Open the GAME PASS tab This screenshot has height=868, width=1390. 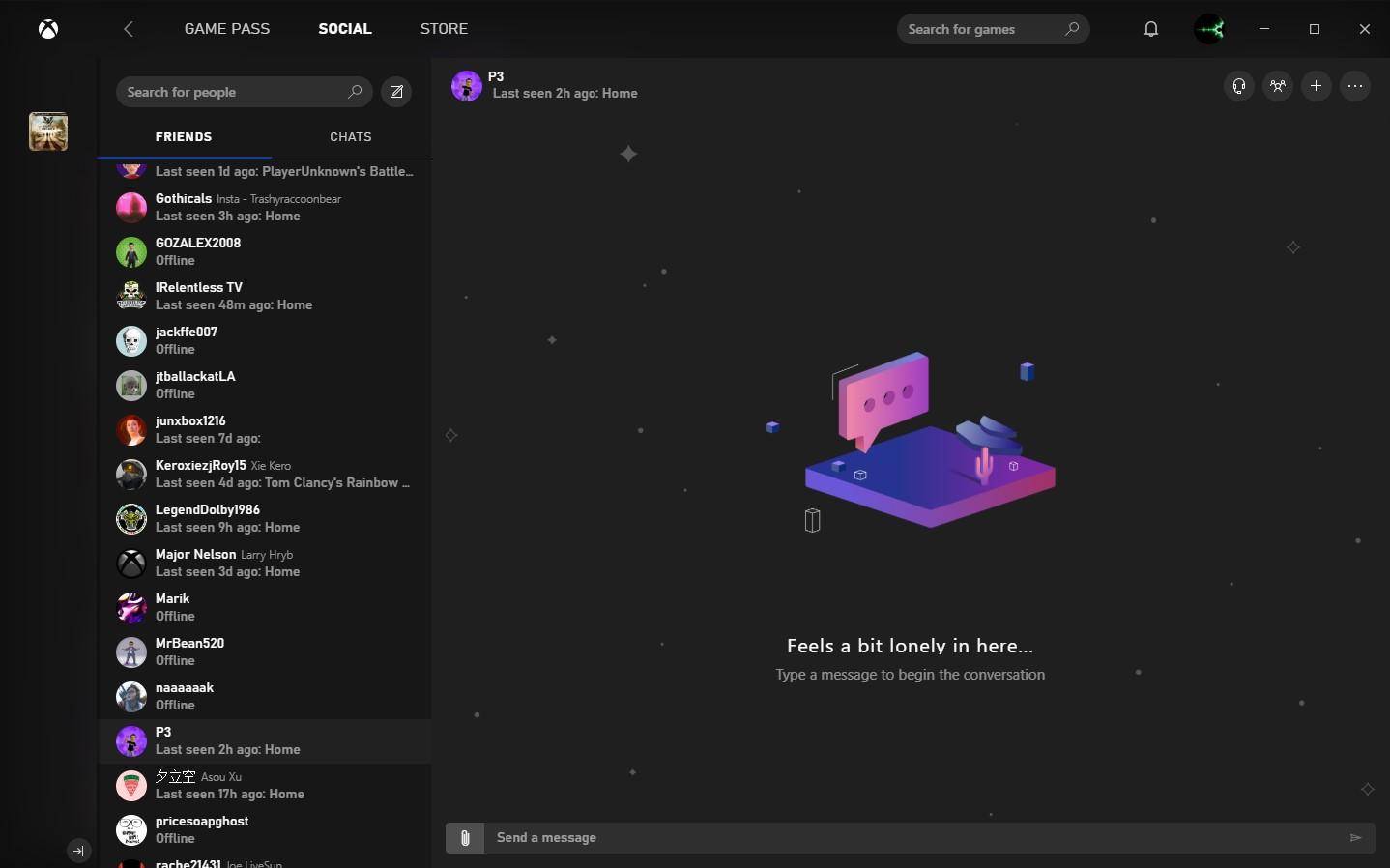pyautogui.click(x=227, y=29)
